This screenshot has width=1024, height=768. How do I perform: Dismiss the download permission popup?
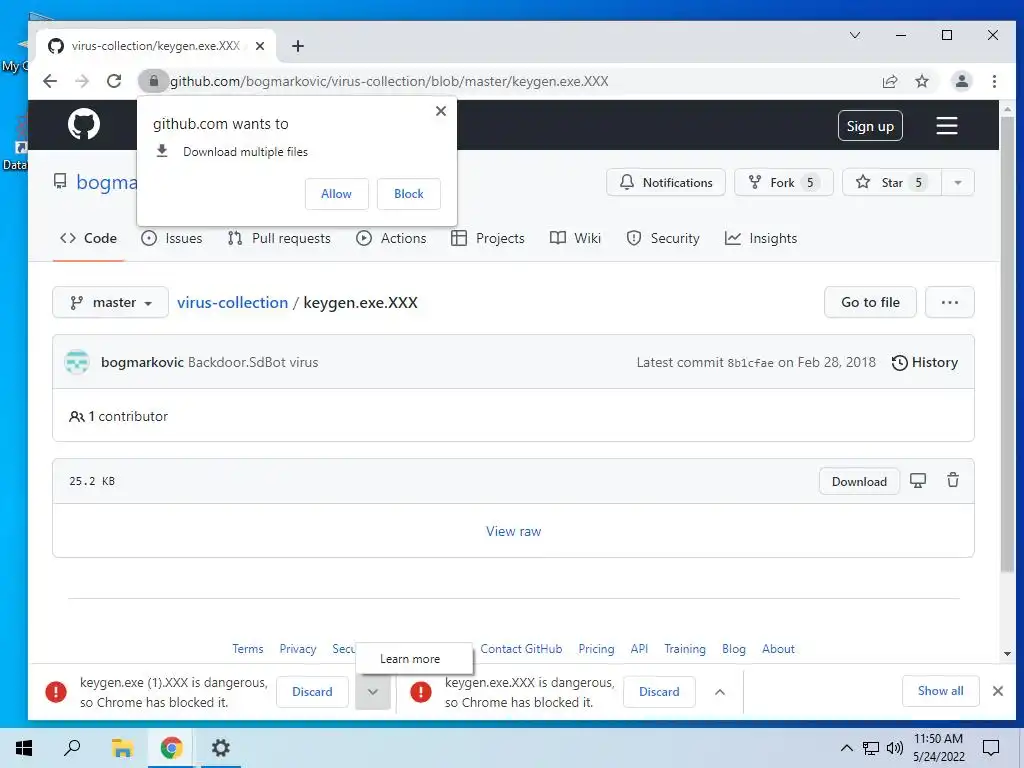pyautogui.click(x=441, y=111)
